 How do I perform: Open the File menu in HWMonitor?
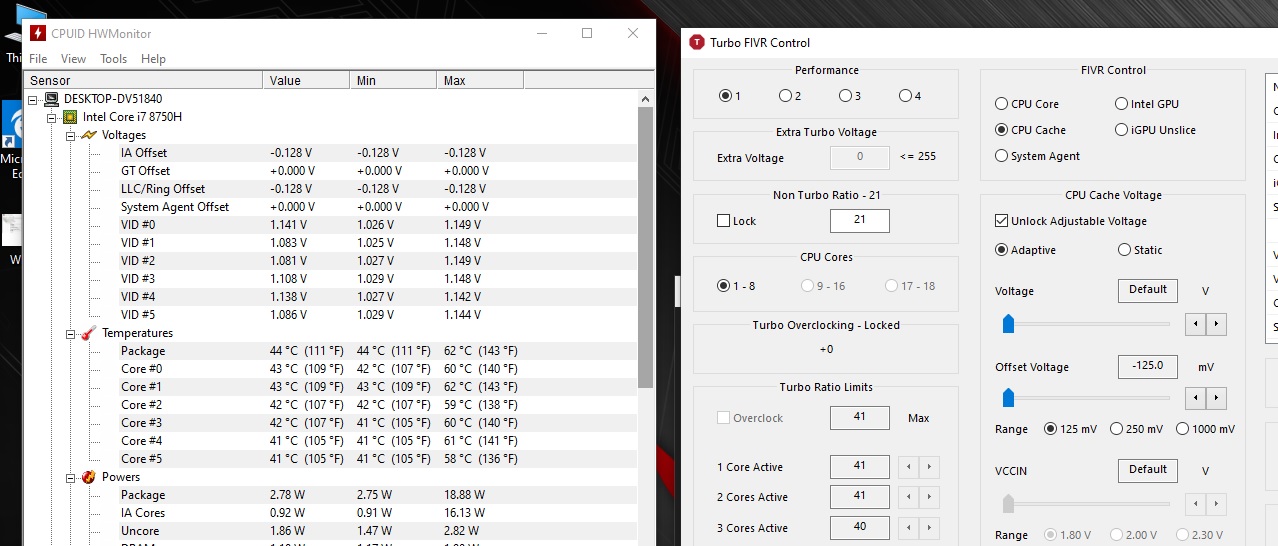(x=38, y=59)
